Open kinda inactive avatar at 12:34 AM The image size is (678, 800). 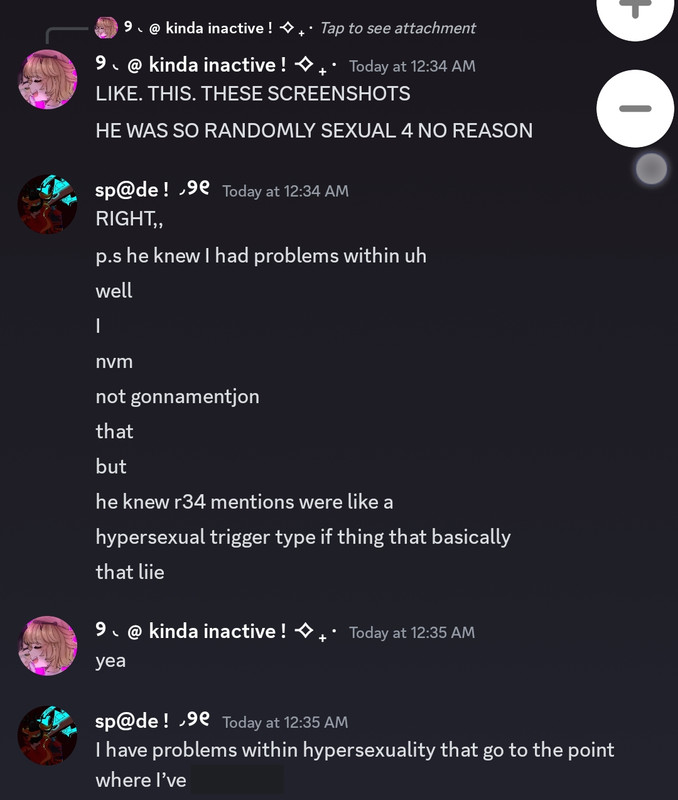tap(47, 79)
